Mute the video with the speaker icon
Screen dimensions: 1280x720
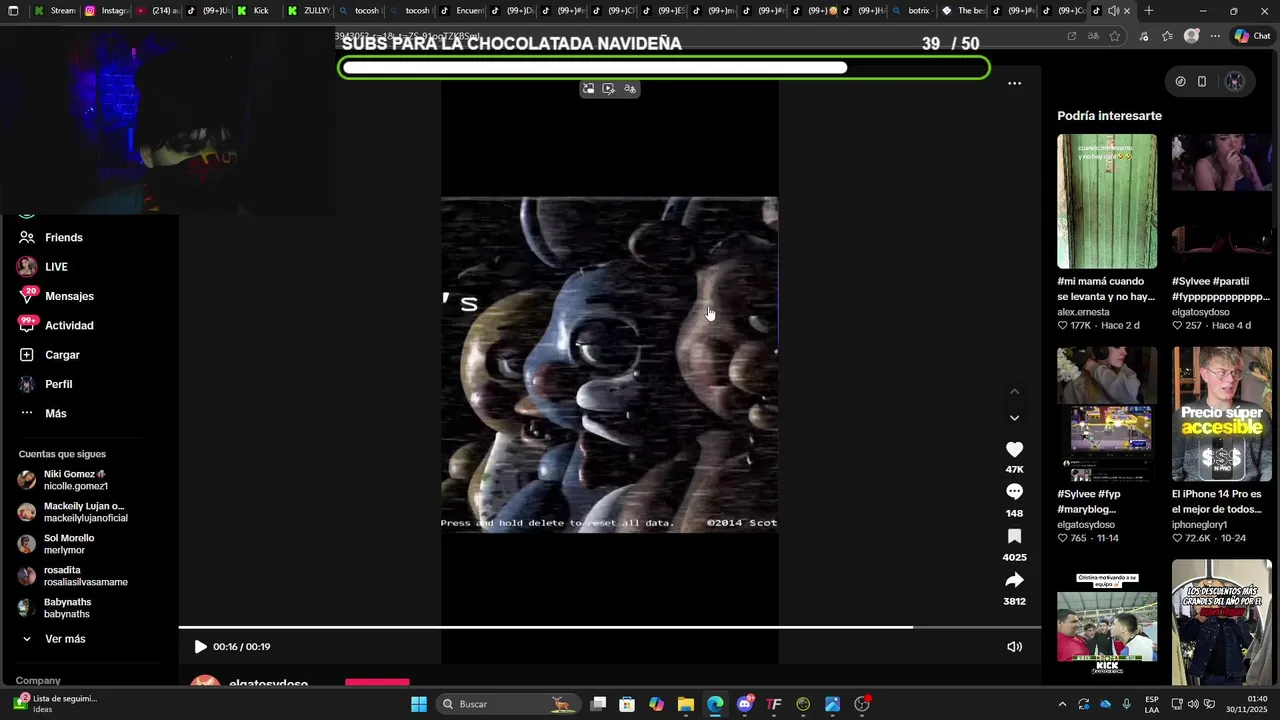click(x=1014, y=647)
